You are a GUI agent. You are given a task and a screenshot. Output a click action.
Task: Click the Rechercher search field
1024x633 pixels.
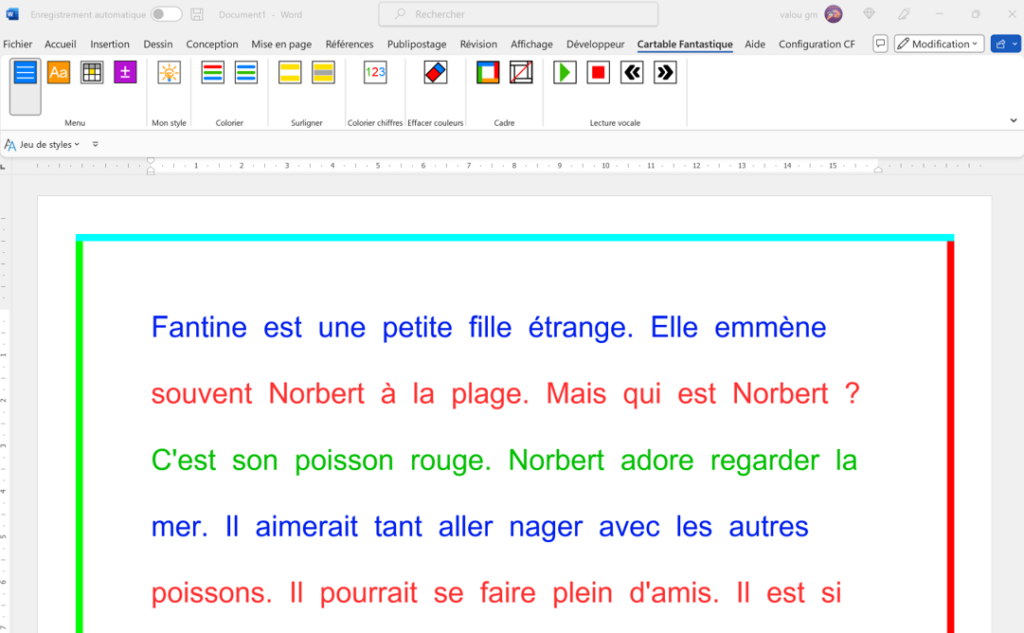[x=519, y=14]
